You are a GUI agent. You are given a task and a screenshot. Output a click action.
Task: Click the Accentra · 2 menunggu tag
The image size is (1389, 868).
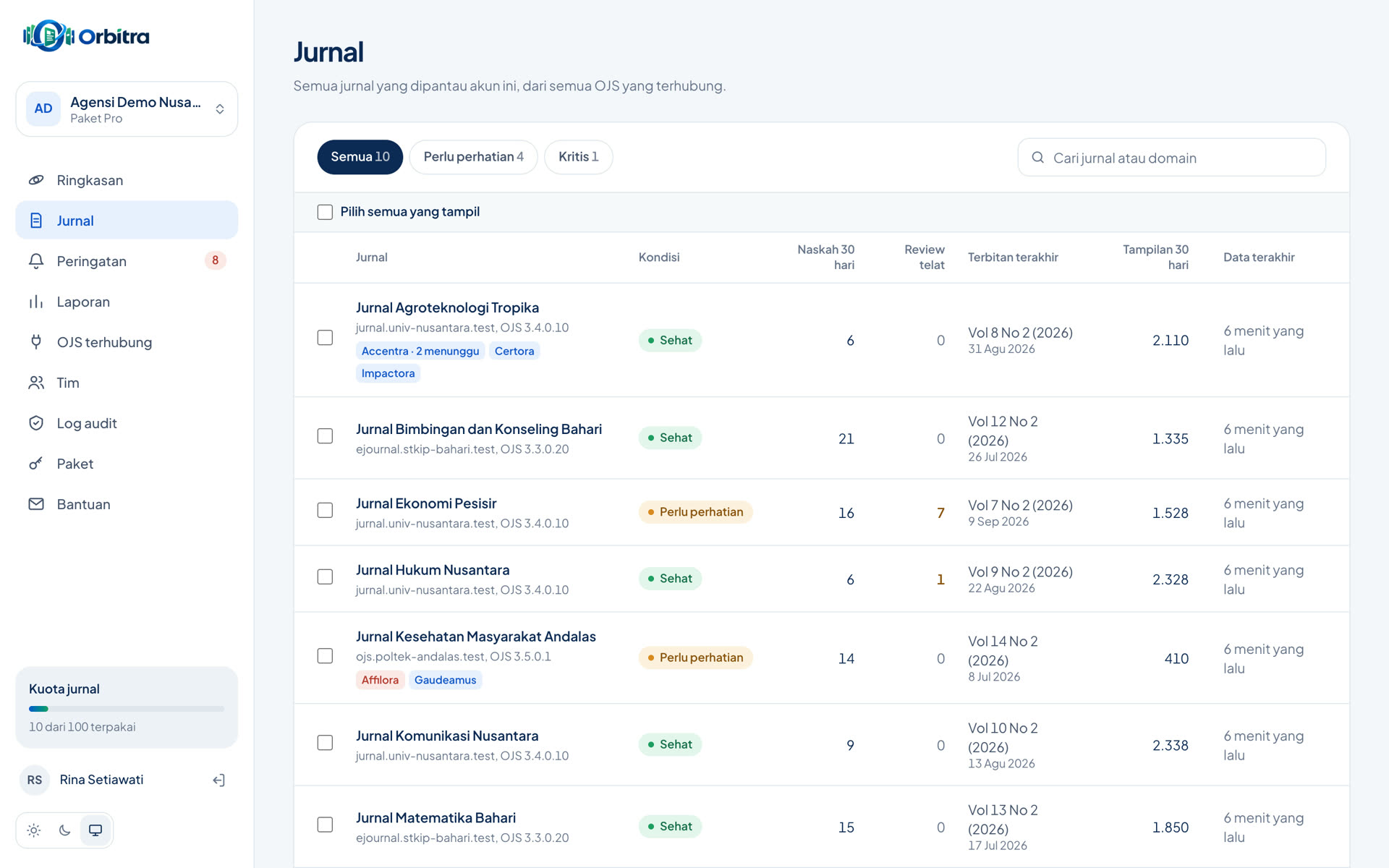point(420,351)
